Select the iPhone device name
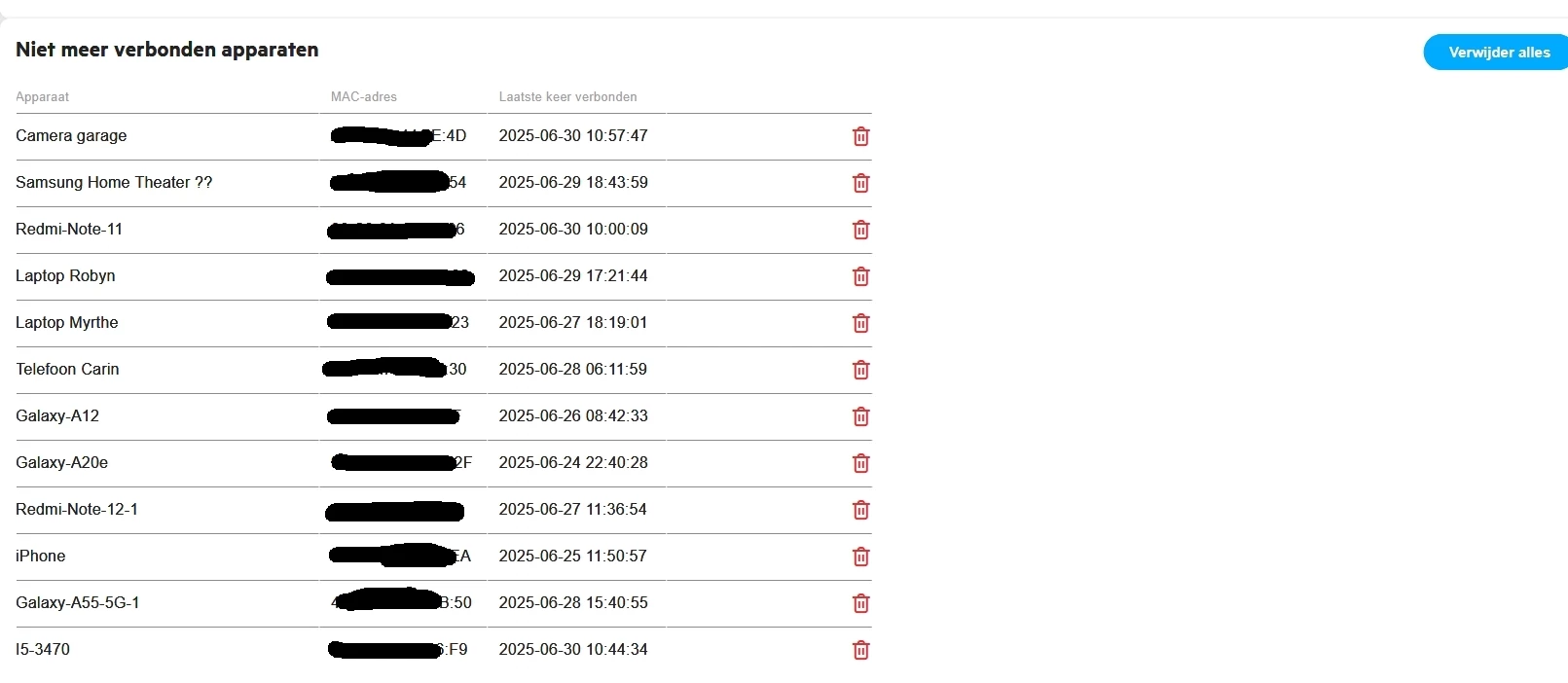 click(41, 556)
